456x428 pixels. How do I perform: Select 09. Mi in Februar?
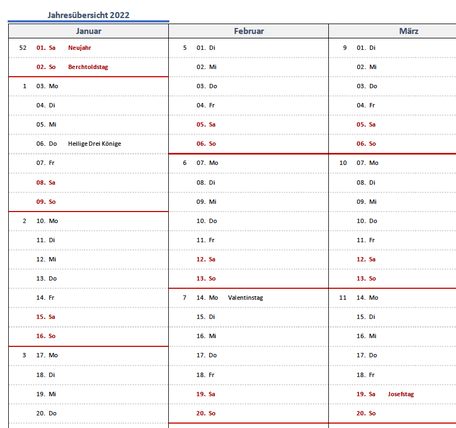tap(206, 202)
